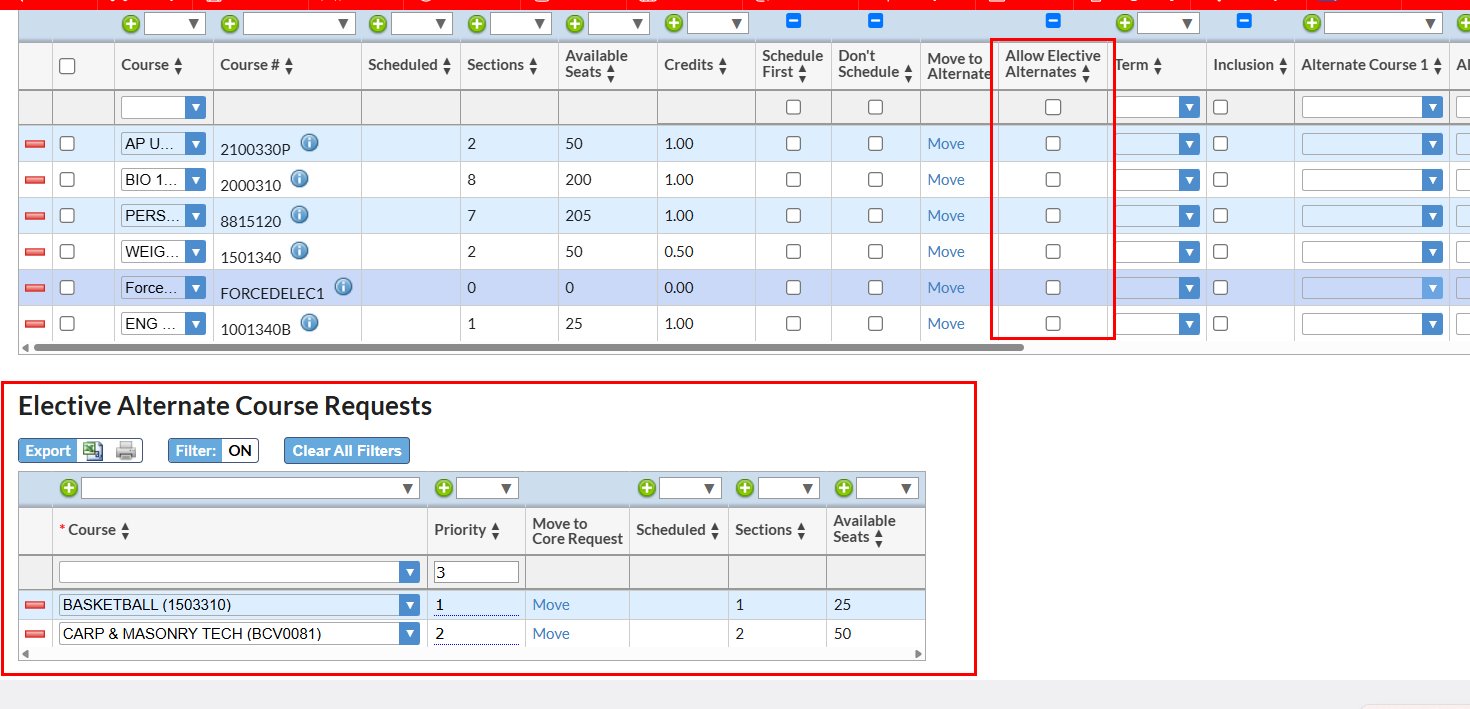Open info icon next to FORCEDELEC1

(343, 287)
